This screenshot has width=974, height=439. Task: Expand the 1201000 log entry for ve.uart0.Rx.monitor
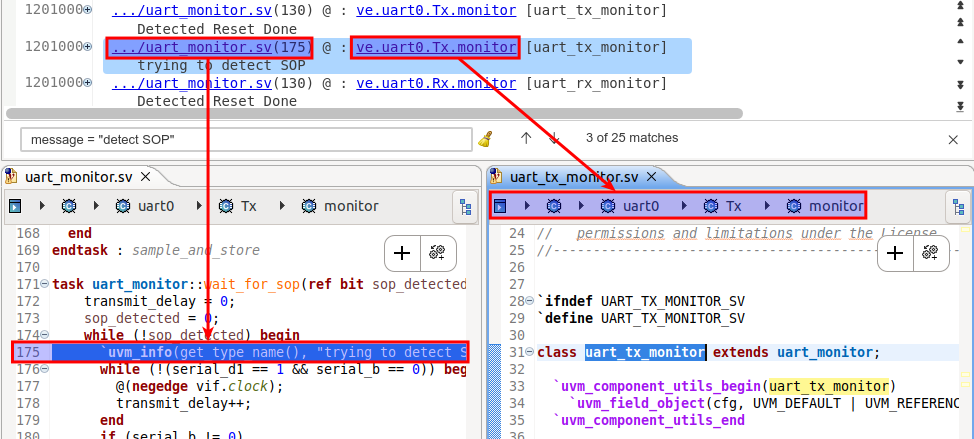click(x=88, y=83)
